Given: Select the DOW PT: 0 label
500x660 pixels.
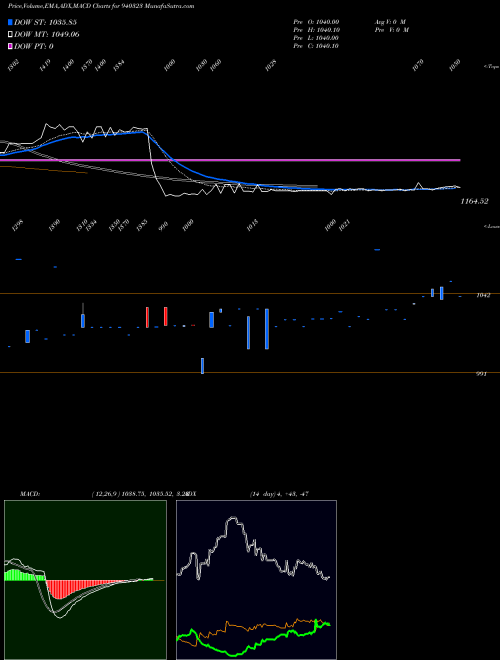Looking at the screenshot, I should tap(34, 46).
